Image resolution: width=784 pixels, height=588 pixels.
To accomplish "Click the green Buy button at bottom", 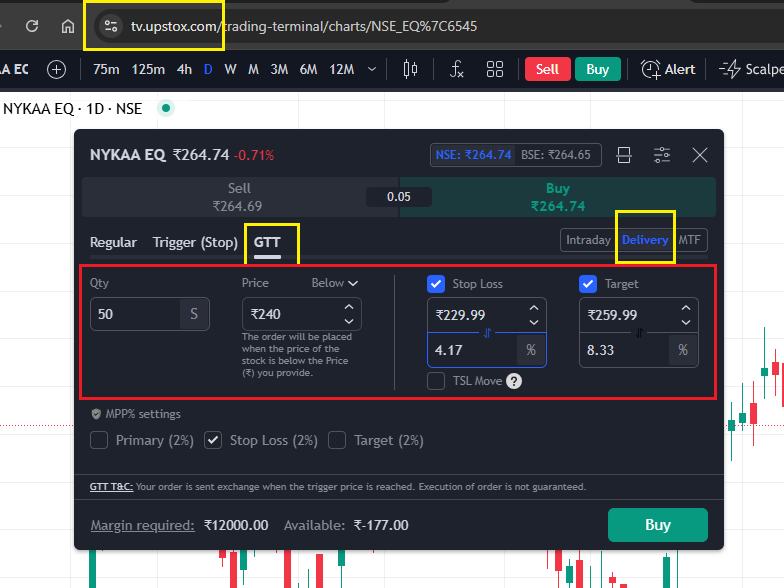I will 657,525.
